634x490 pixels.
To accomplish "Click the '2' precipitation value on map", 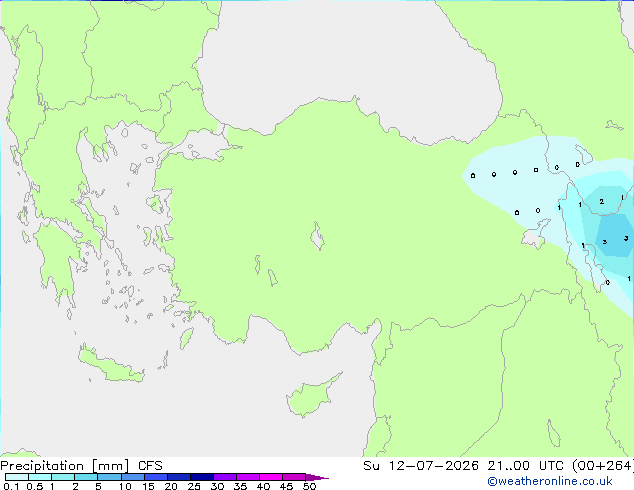I will pyautogui.click(x=602, y=201).
